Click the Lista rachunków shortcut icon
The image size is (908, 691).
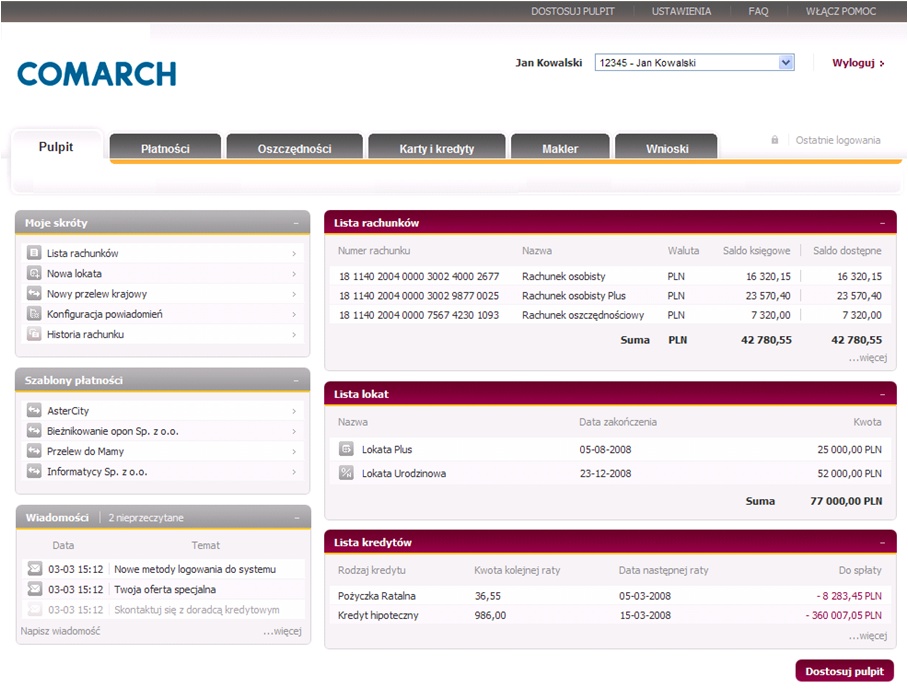[x=34, y=253]
